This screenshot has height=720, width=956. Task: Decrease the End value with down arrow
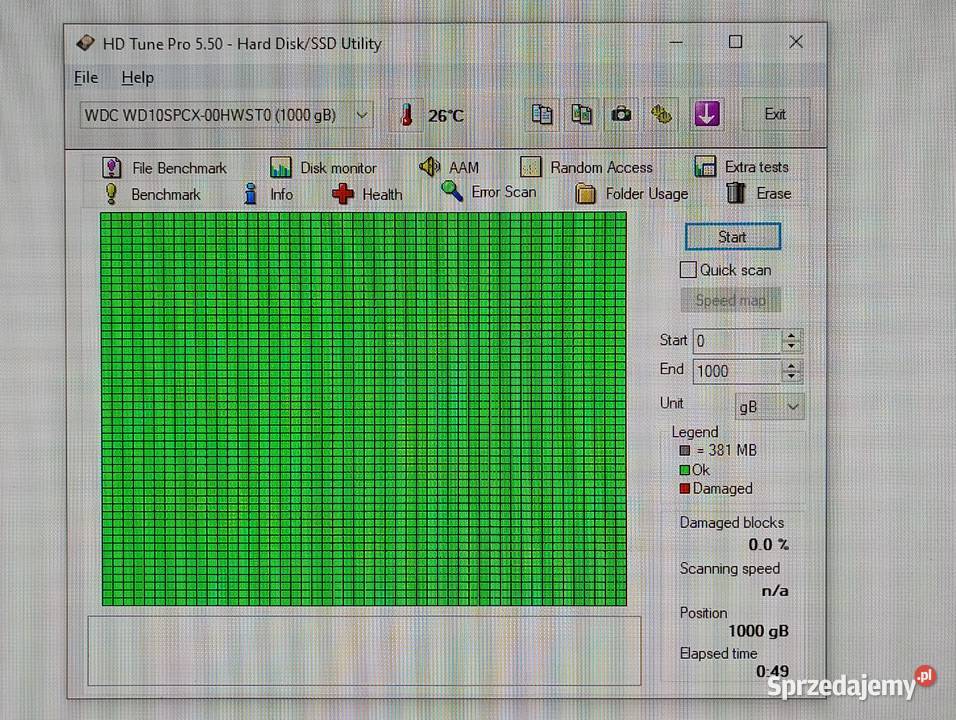click(791, 377)
